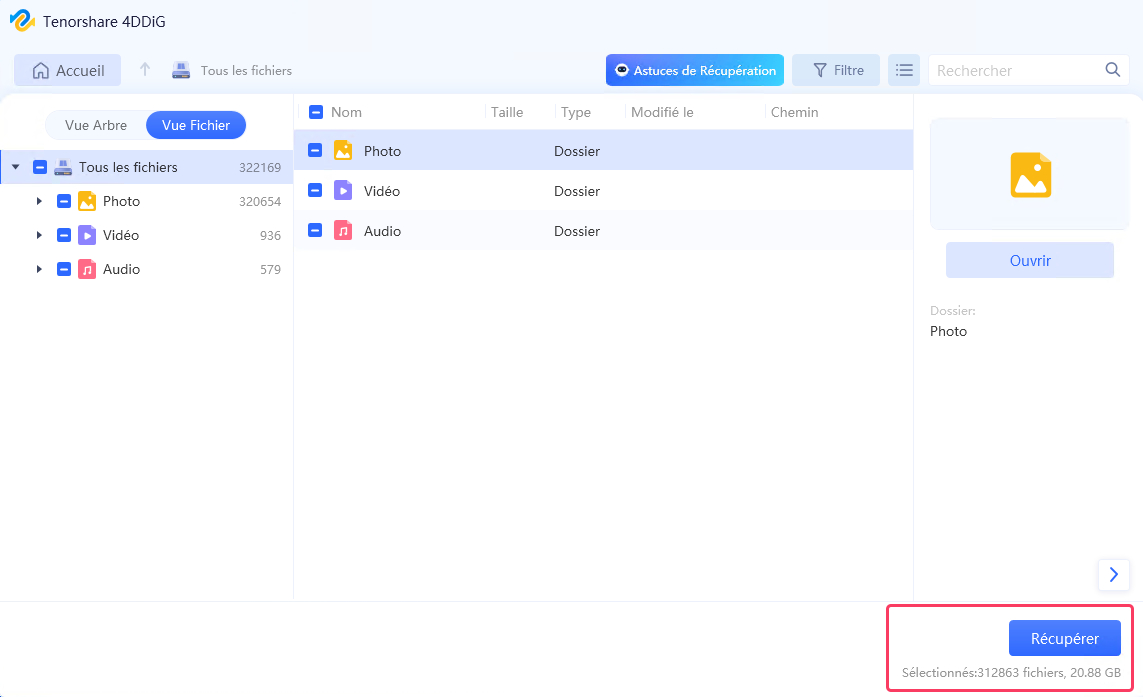Collapse the Tous les fichiers tree node
Screen dimensions: 1143x697
pyautogui.click(x=14, y=167)
